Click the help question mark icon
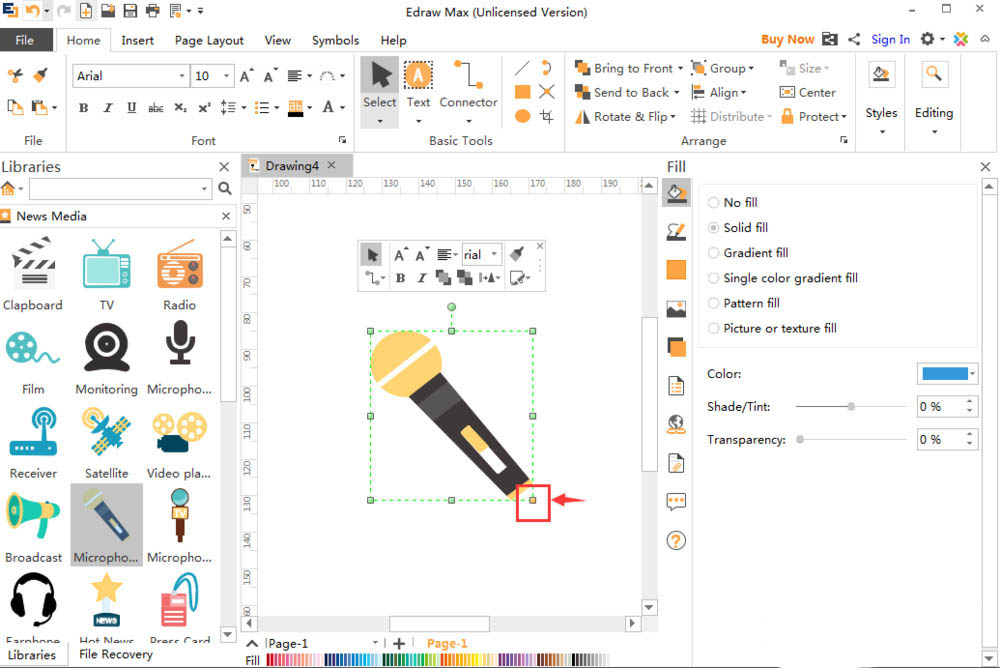Image resolution: width=1000 pixels, height=668 pixels. [676, 540]
